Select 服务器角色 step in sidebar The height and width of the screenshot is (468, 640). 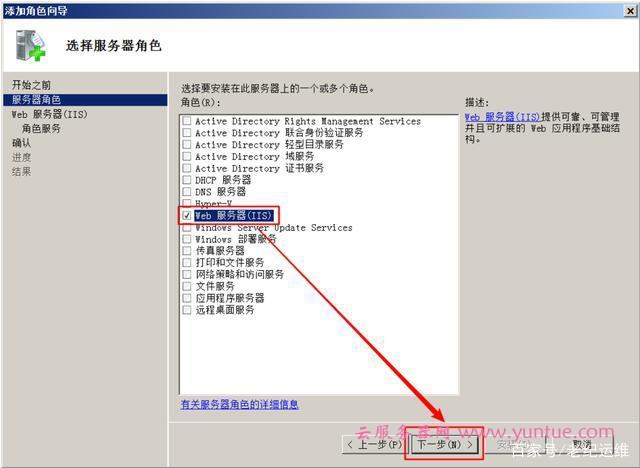coord(36,100)
